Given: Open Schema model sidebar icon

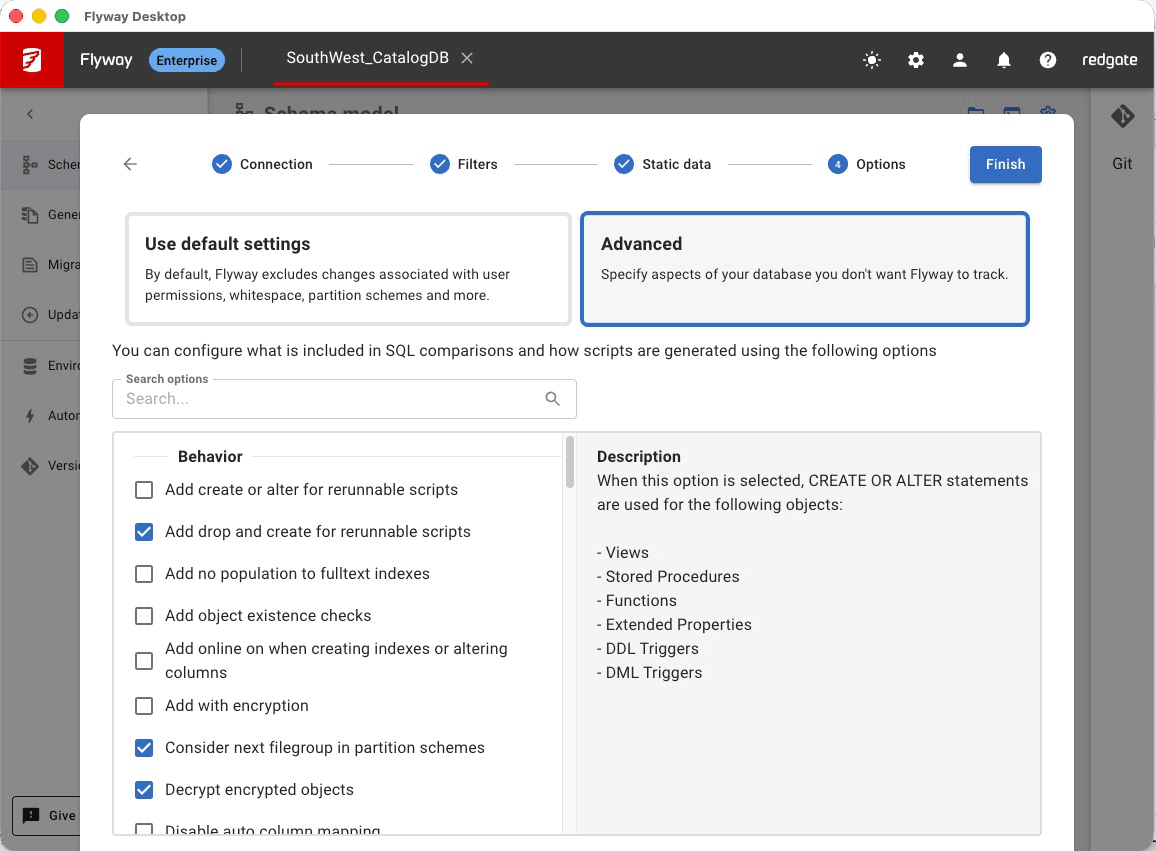Looking at the screenshot, I should (x=29, y=164).
